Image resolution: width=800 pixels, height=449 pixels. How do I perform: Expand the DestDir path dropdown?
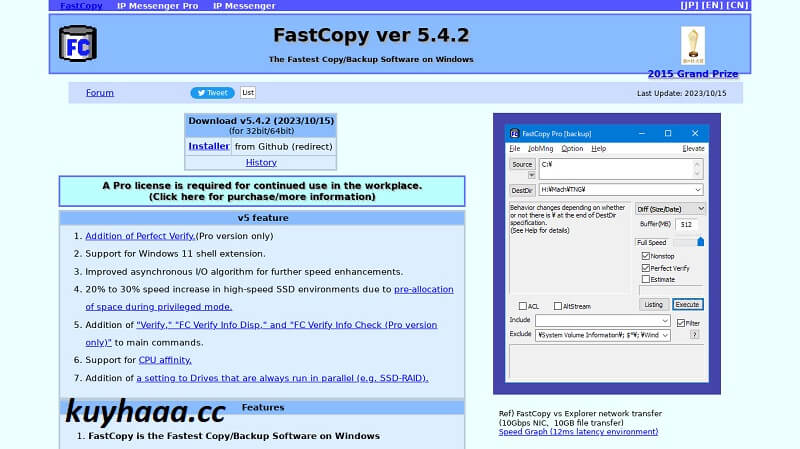pyautogui.click(x=697, y=189)
